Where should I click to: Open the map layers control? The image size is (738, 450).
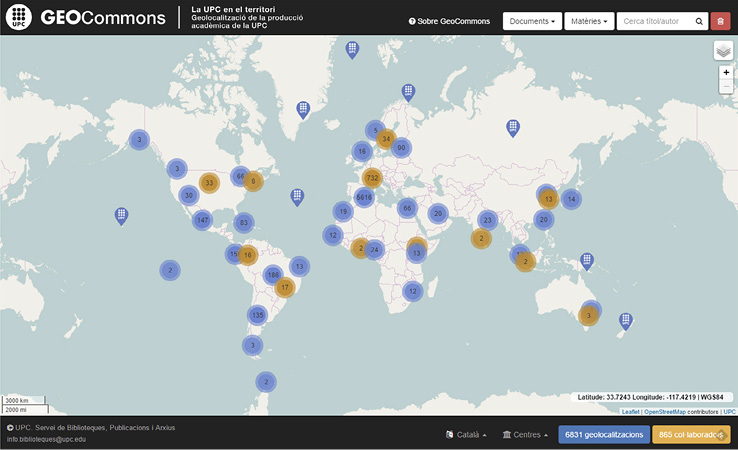[x=723, y=51]
